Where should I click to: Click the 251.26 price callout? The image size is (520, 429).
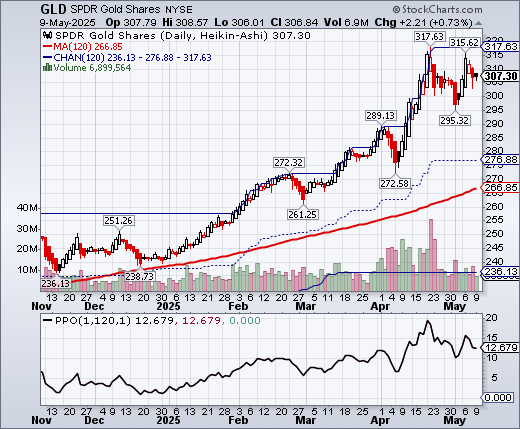[x=119, y=221]
